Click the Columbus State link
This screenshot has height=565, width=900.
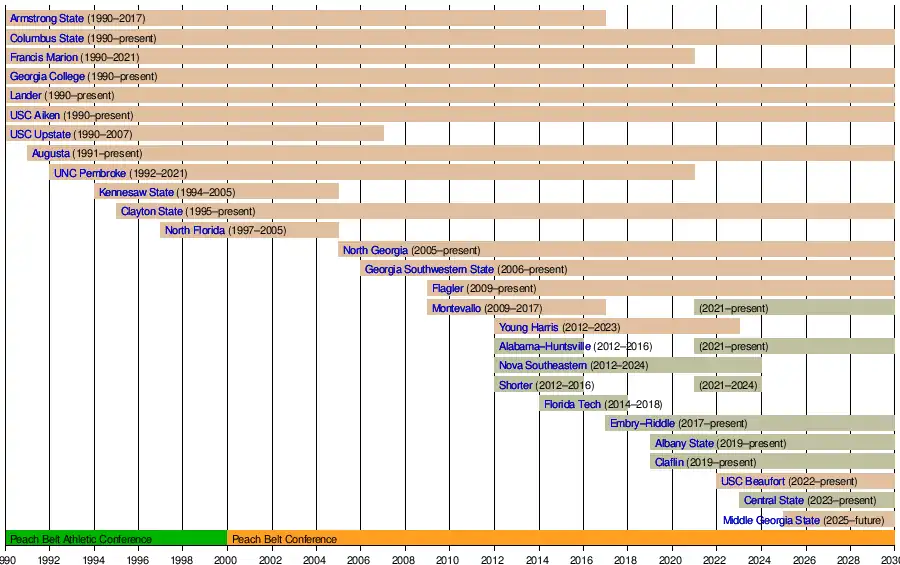47,38
